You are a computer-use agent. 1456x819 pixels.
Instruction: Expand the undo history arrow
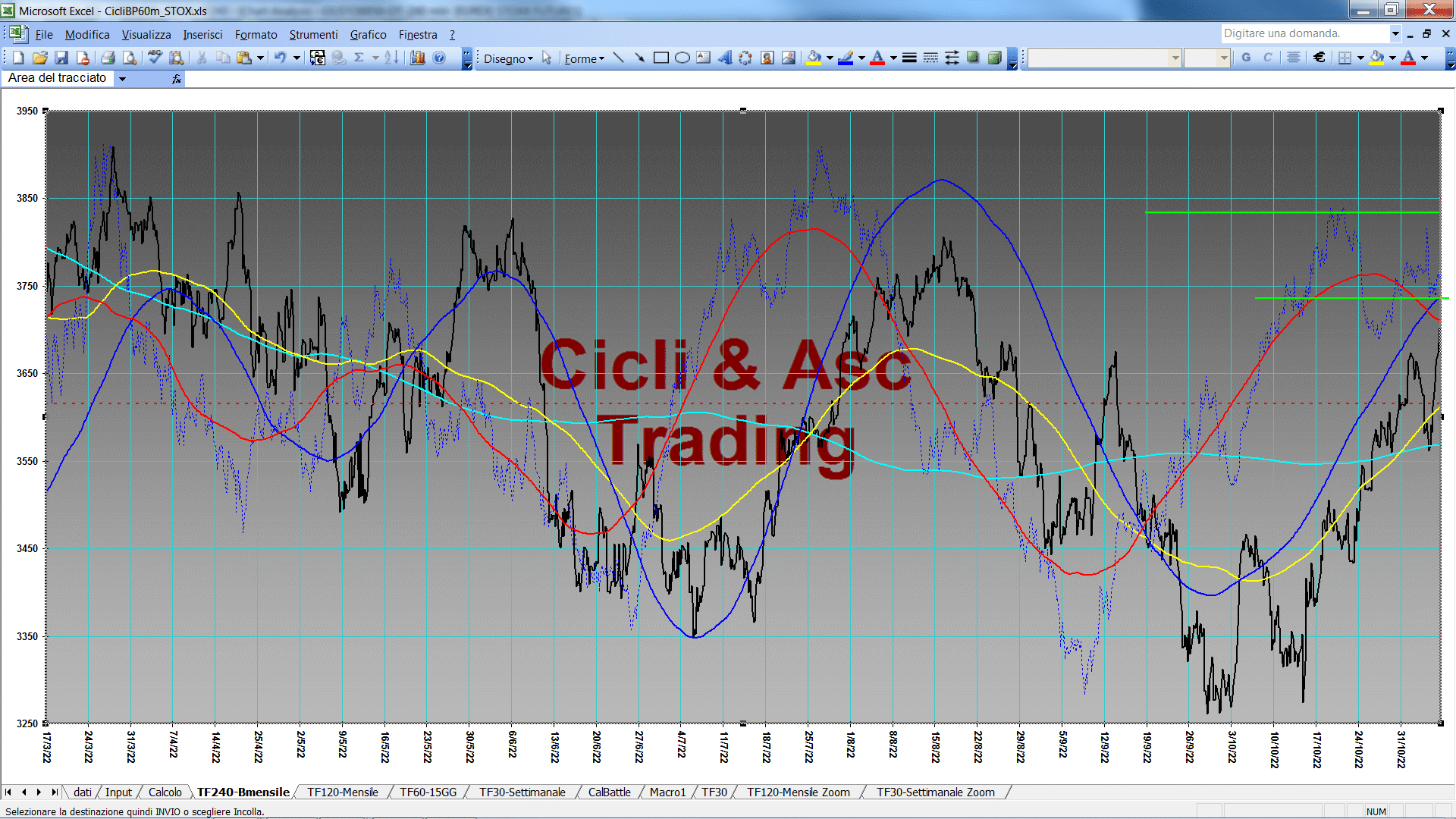click(297, 58)
